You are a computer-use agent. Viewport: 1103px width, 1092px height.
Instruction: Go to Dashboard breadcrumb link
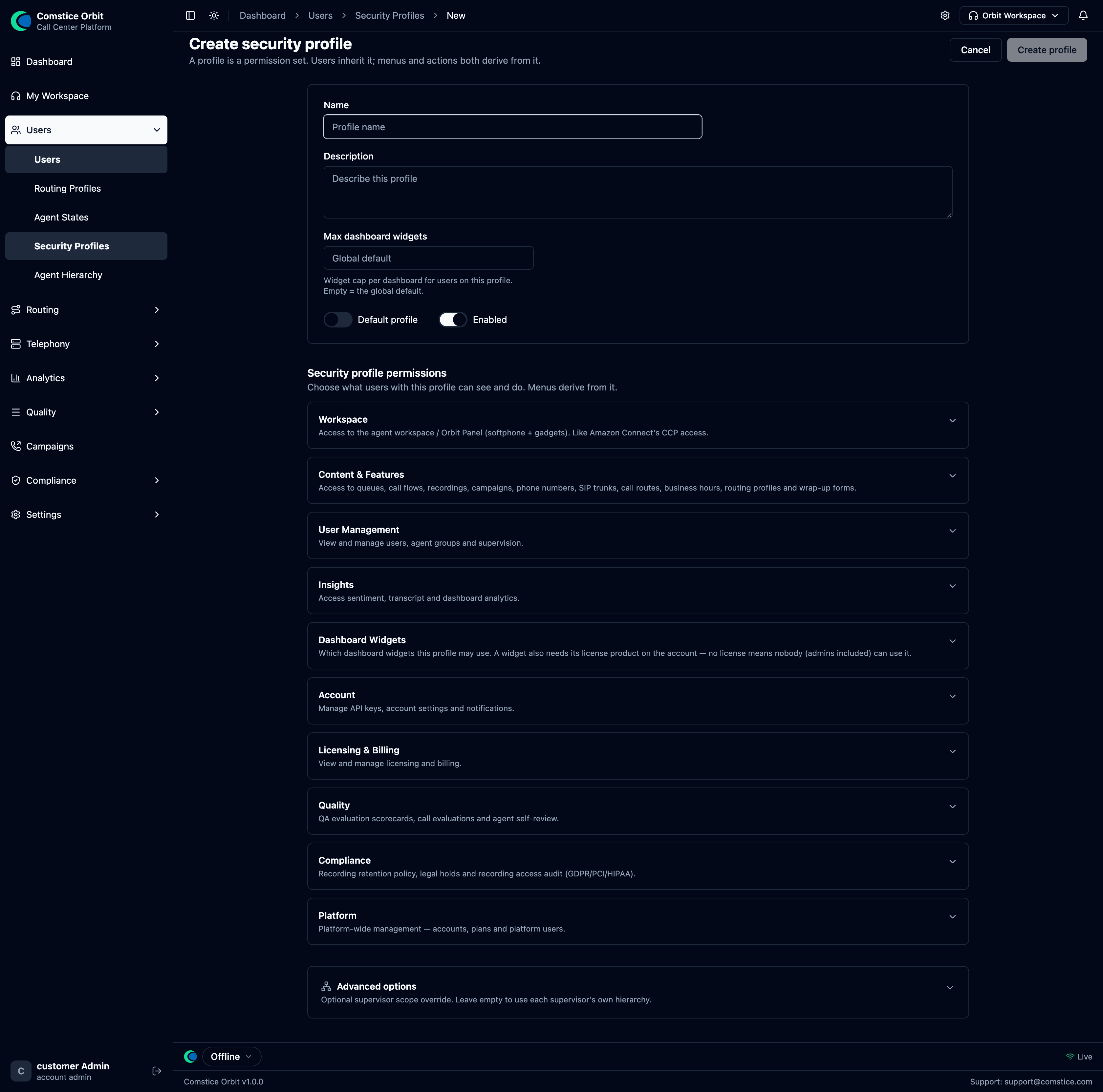(263, 15)
